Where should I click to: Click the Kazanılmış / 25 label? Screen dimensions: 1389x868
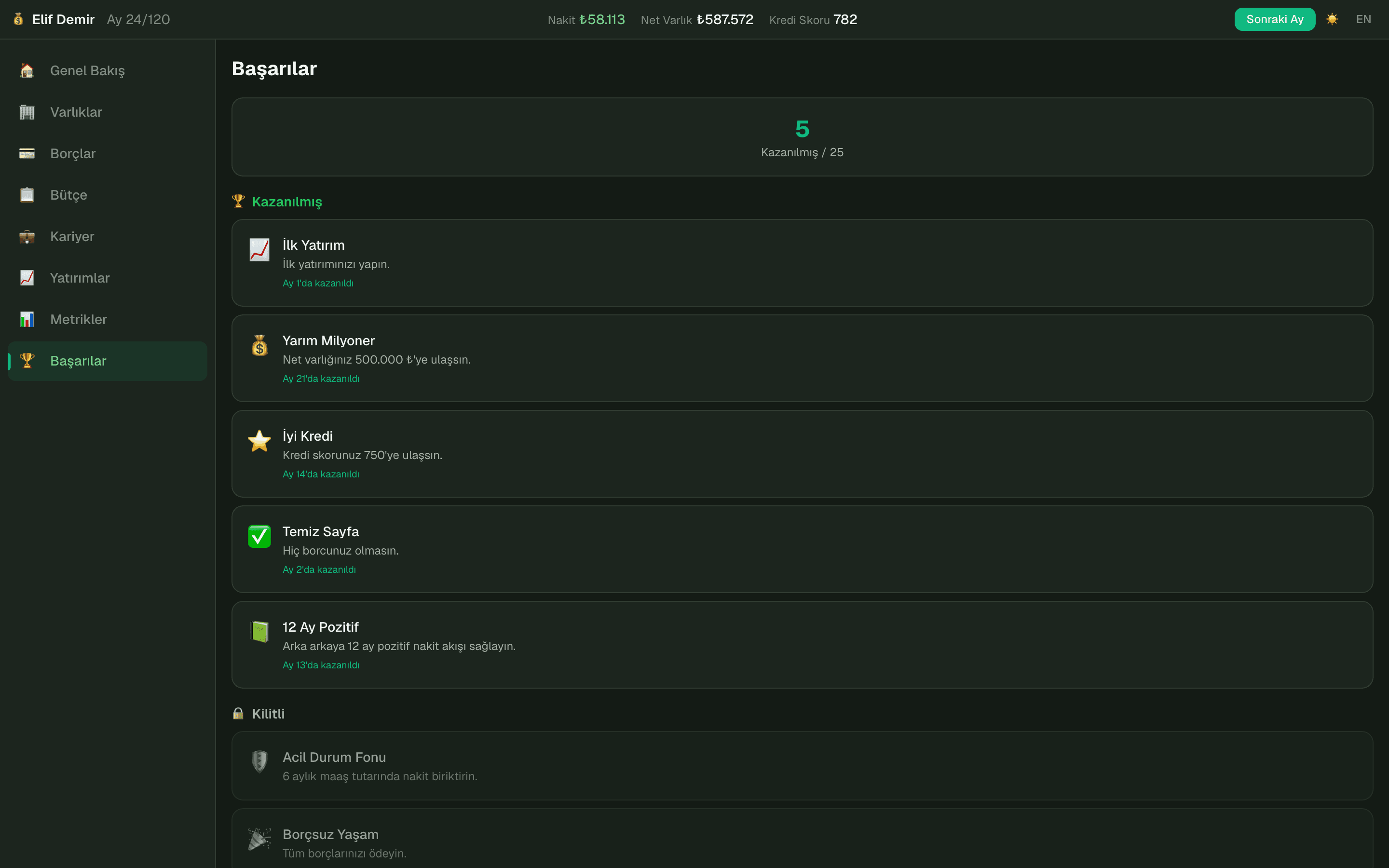[x=802, y=152]
